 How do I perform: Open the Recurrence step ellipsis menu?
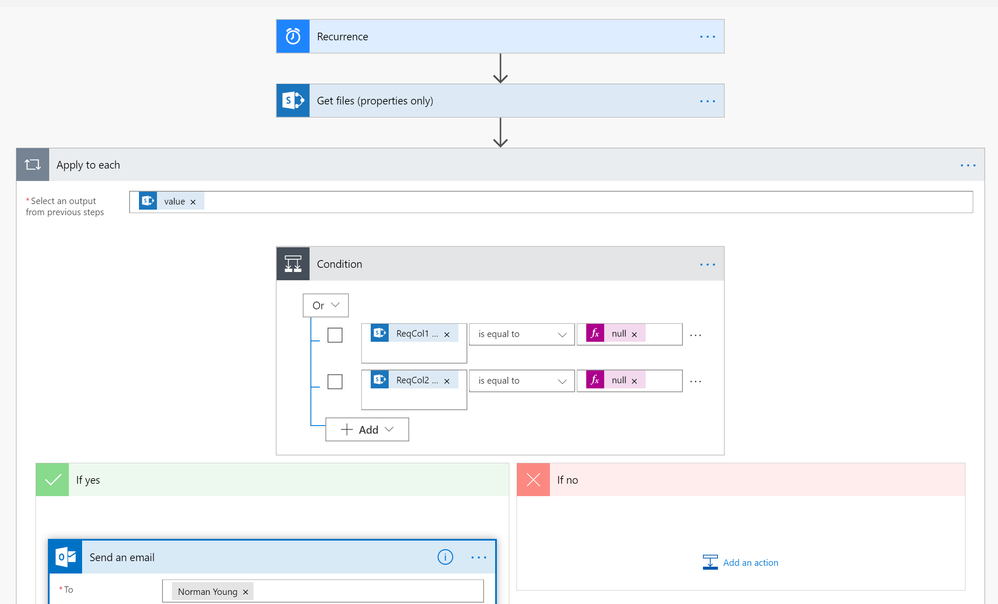coord(707,37)
